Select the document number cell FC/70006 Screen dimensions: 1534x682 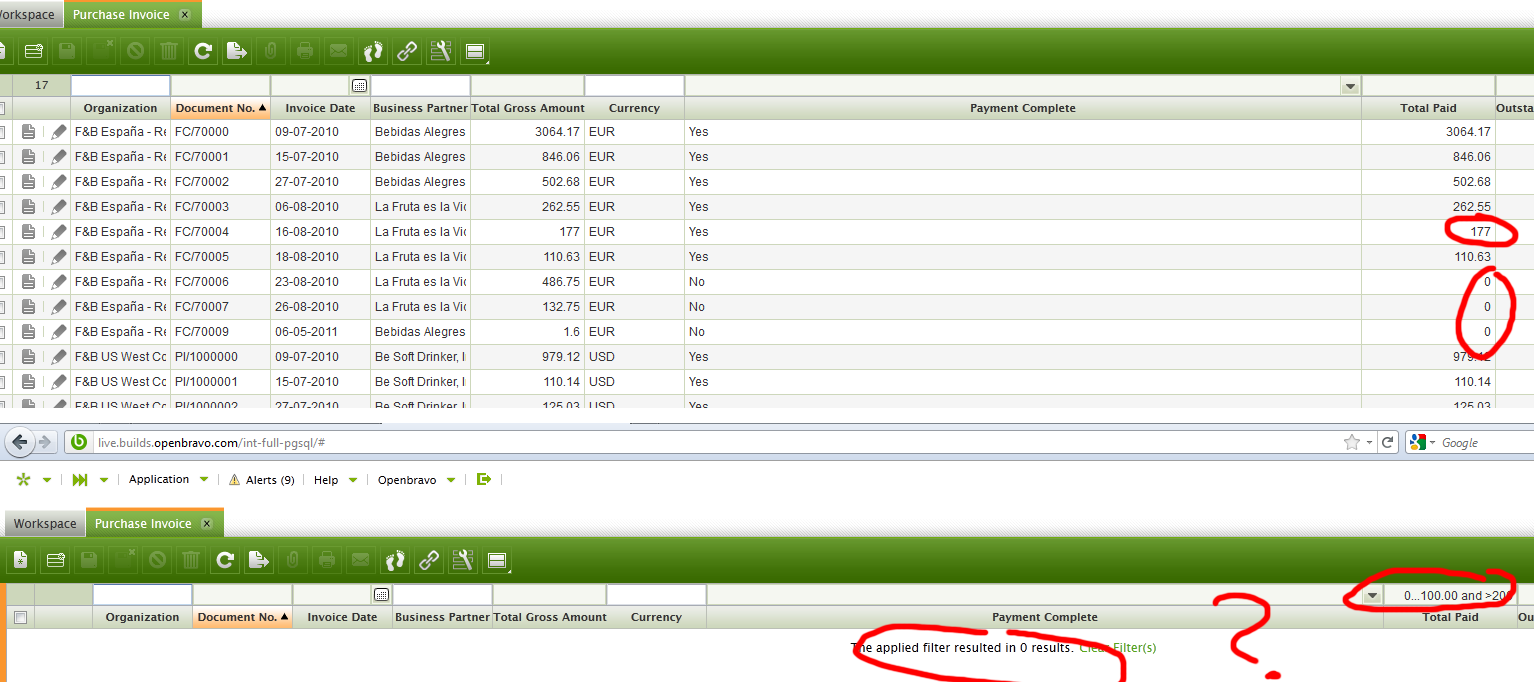220,282
